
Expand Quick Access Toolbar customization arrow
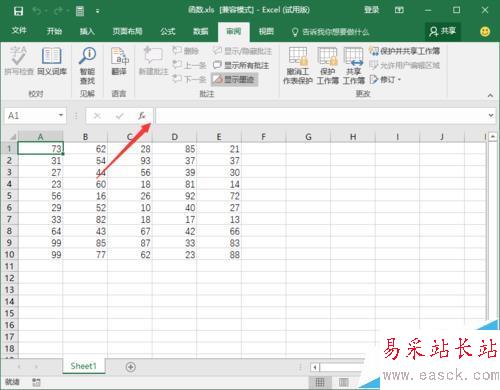point(97,12)
